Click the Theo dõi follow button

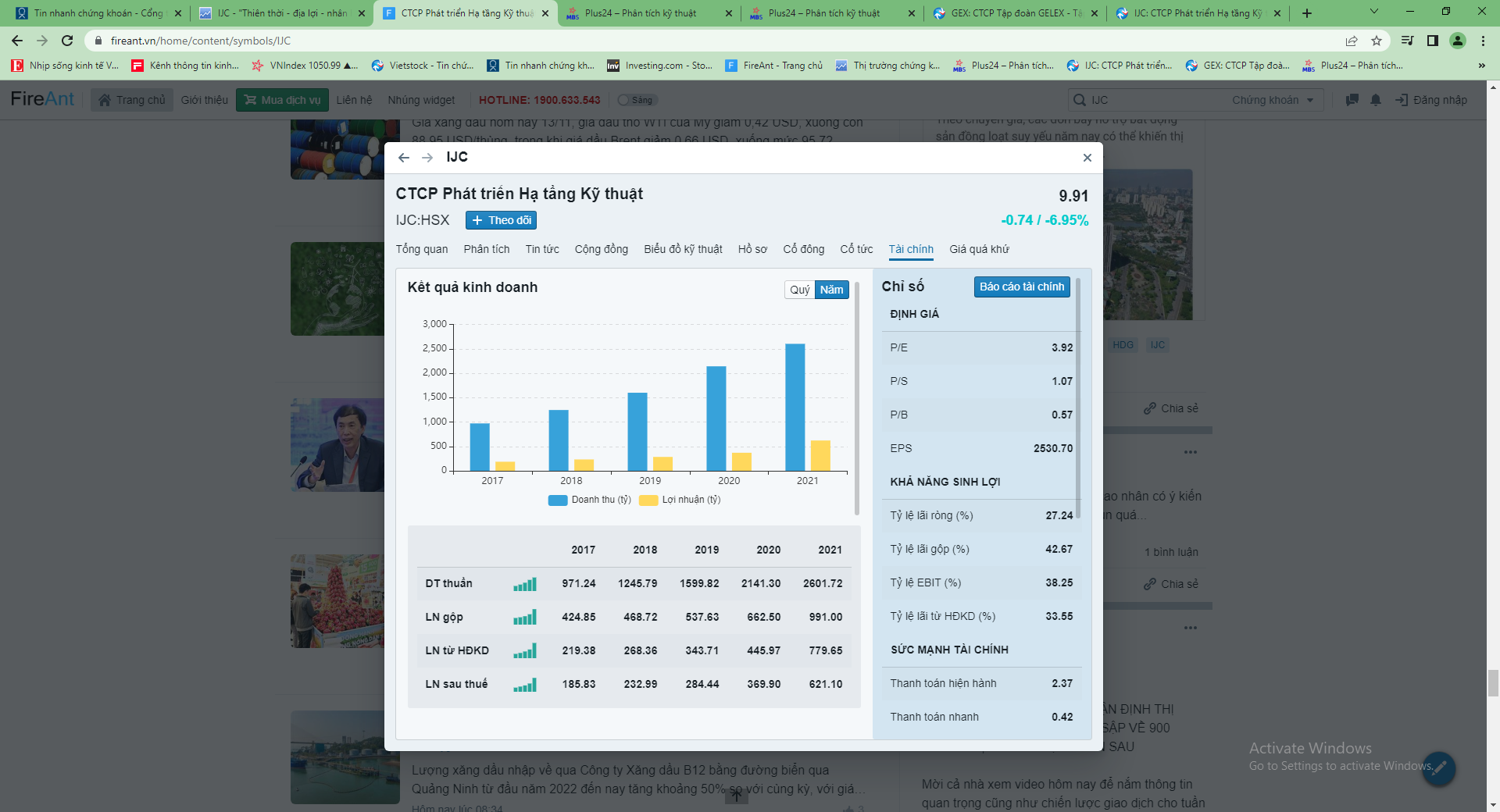501,220
